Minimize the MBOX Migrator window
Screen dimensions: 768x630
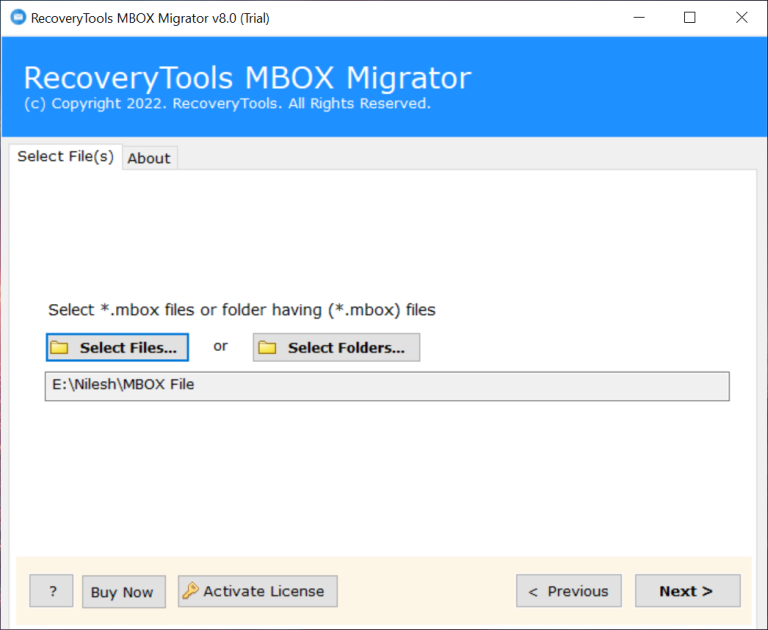pos(639,18)
